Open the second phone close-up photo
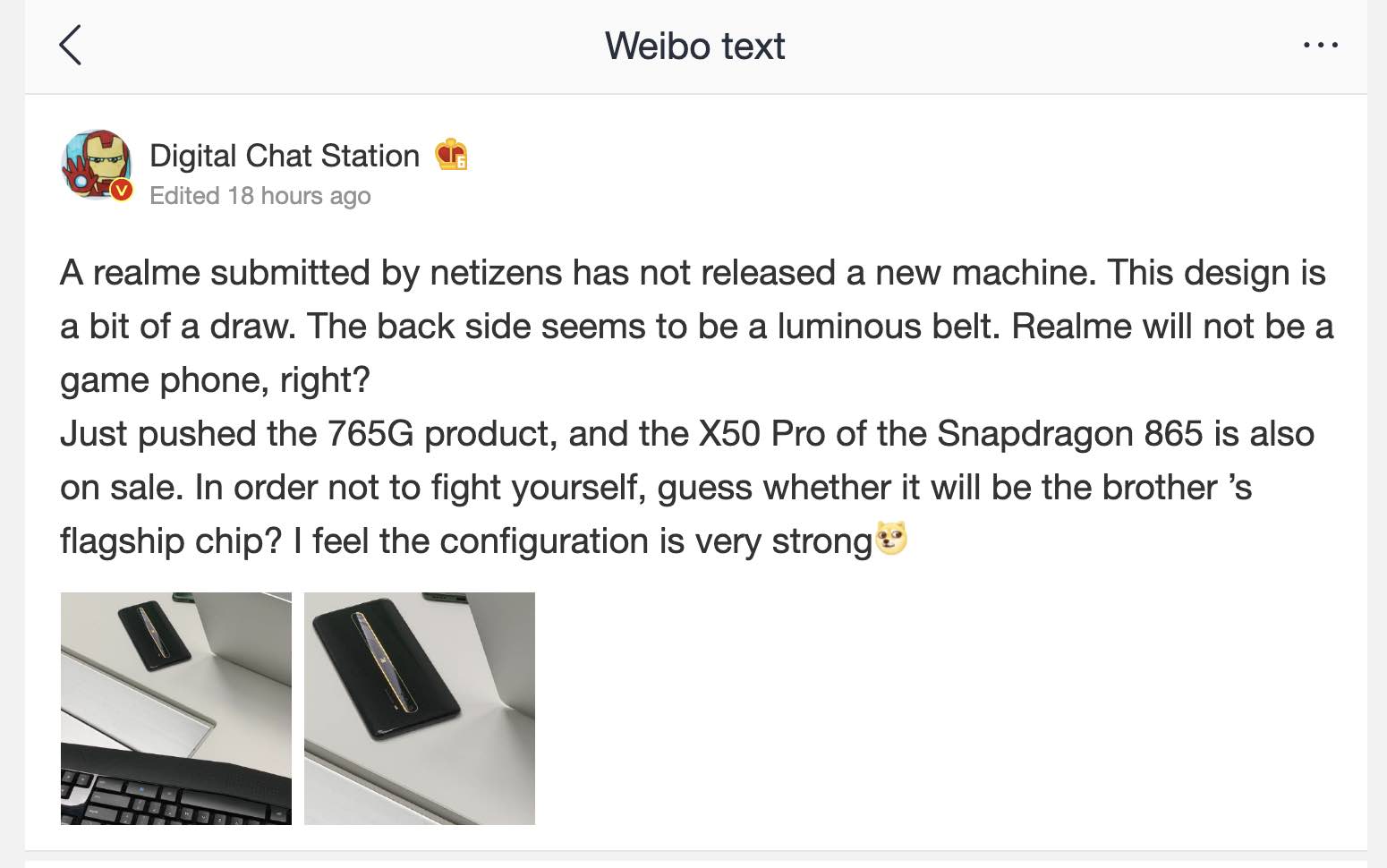Image resolution: width=1387 pixels, height=868 pixels. point(420,708)
